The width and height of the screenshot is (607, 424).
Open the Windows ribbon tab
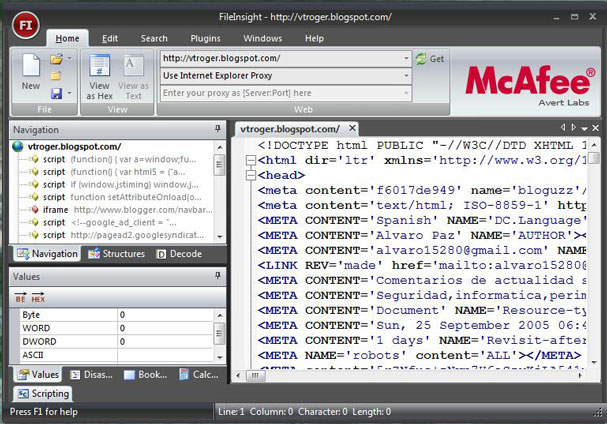pyautogui.click(x=262, y=38)
